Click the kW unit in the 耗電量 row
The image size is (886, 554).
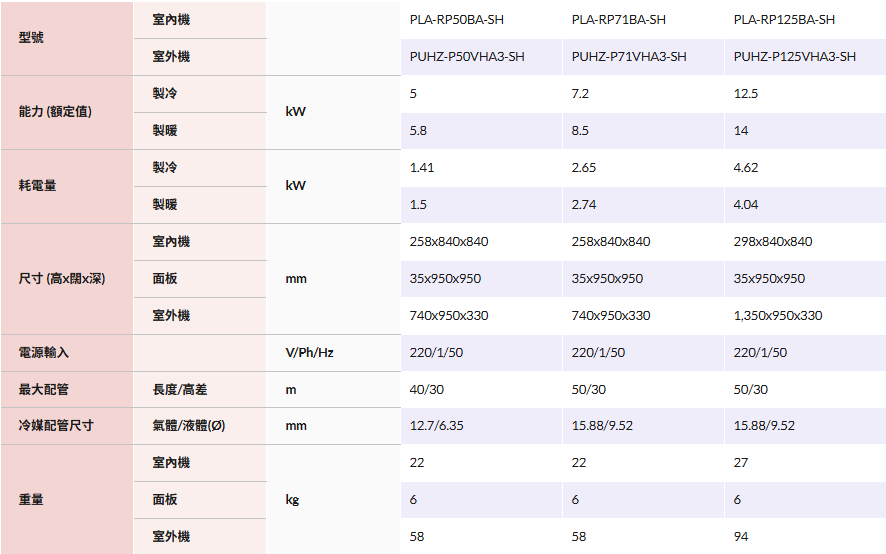click(296, 186)
